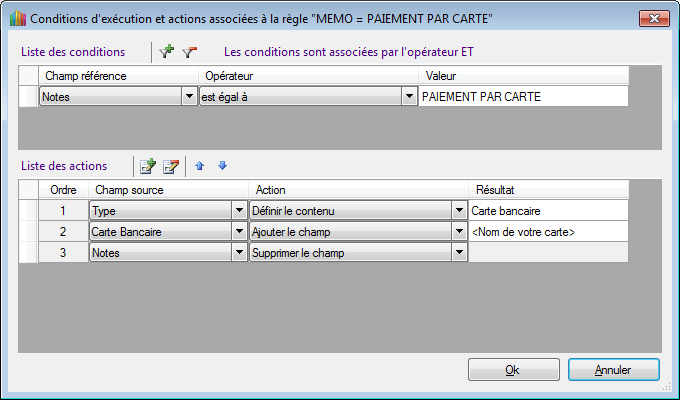Click the 'Champ référence' column header

pyautogui.click(x=118, y=76)
